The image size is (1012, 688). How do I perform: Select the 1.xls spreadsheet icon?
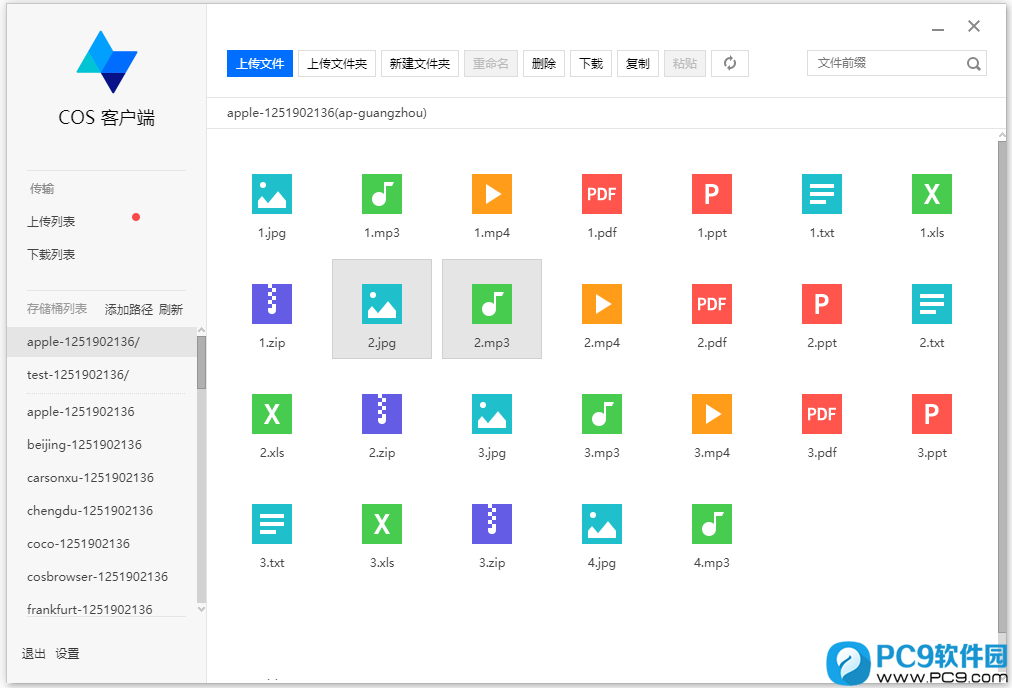932,194
